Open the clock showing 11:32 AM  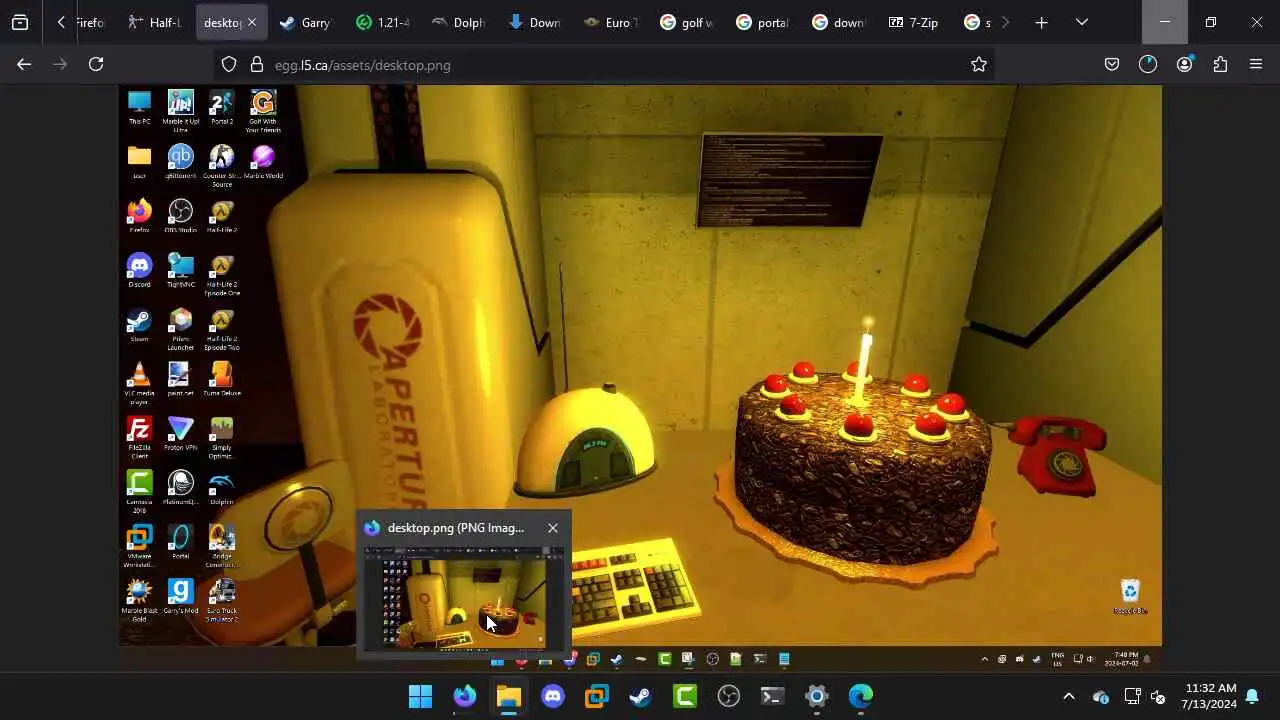[1210, 696]
